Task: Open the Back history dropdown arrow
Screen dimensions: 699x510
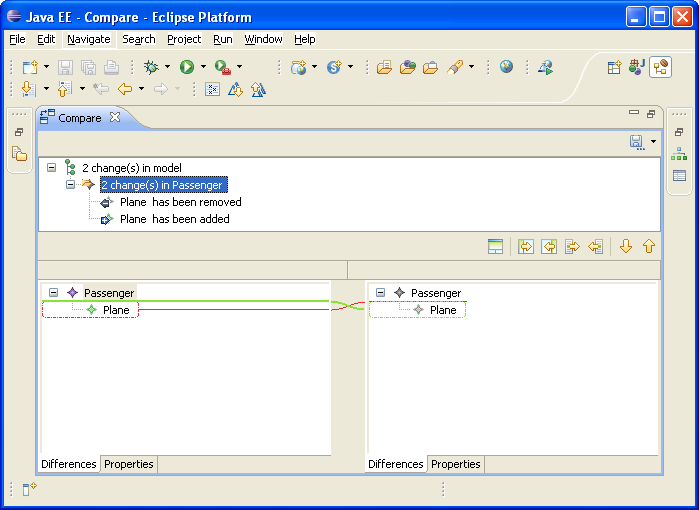Action: coord(141,89)
